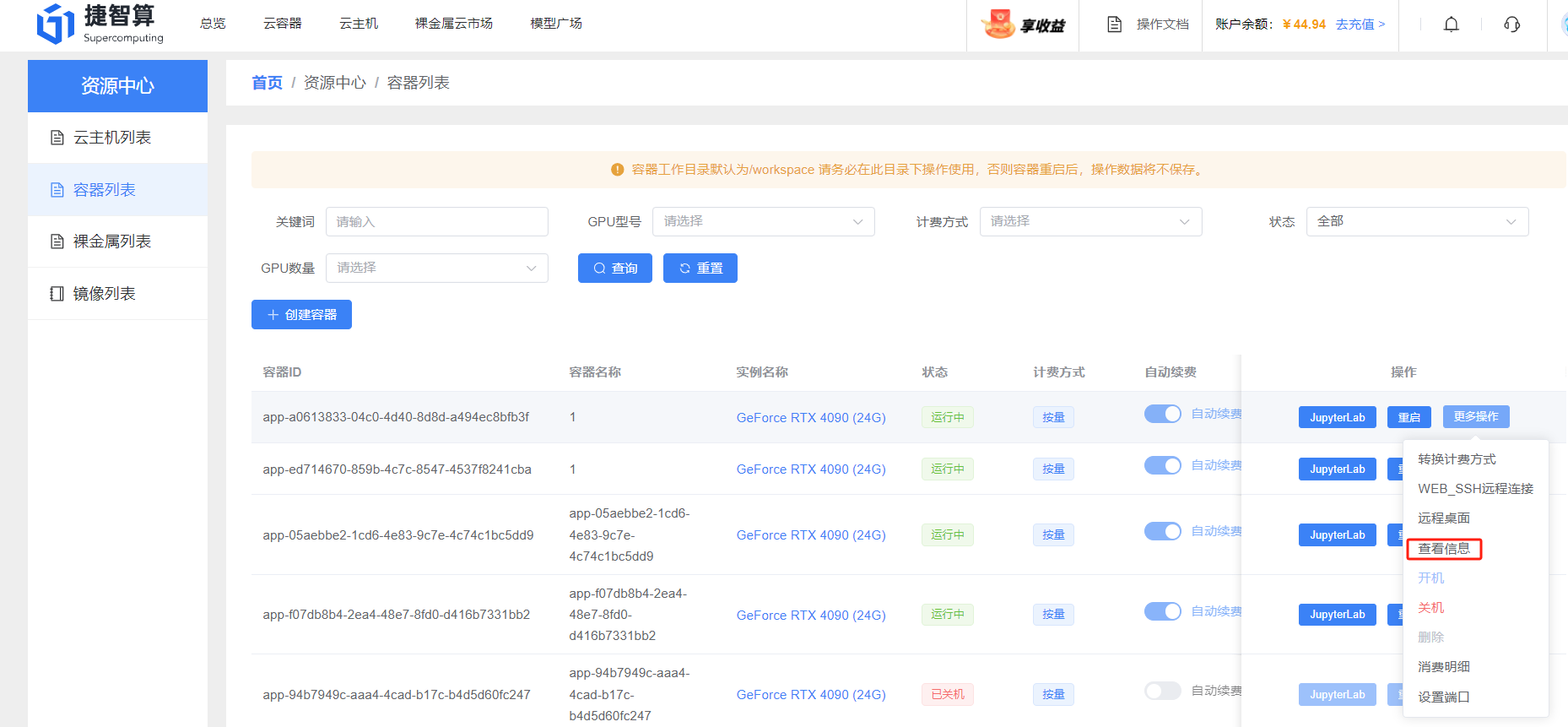Click the 裸金属列表 sidebar icon
The height and width of the screenshot is (727, 1568).
57,241
